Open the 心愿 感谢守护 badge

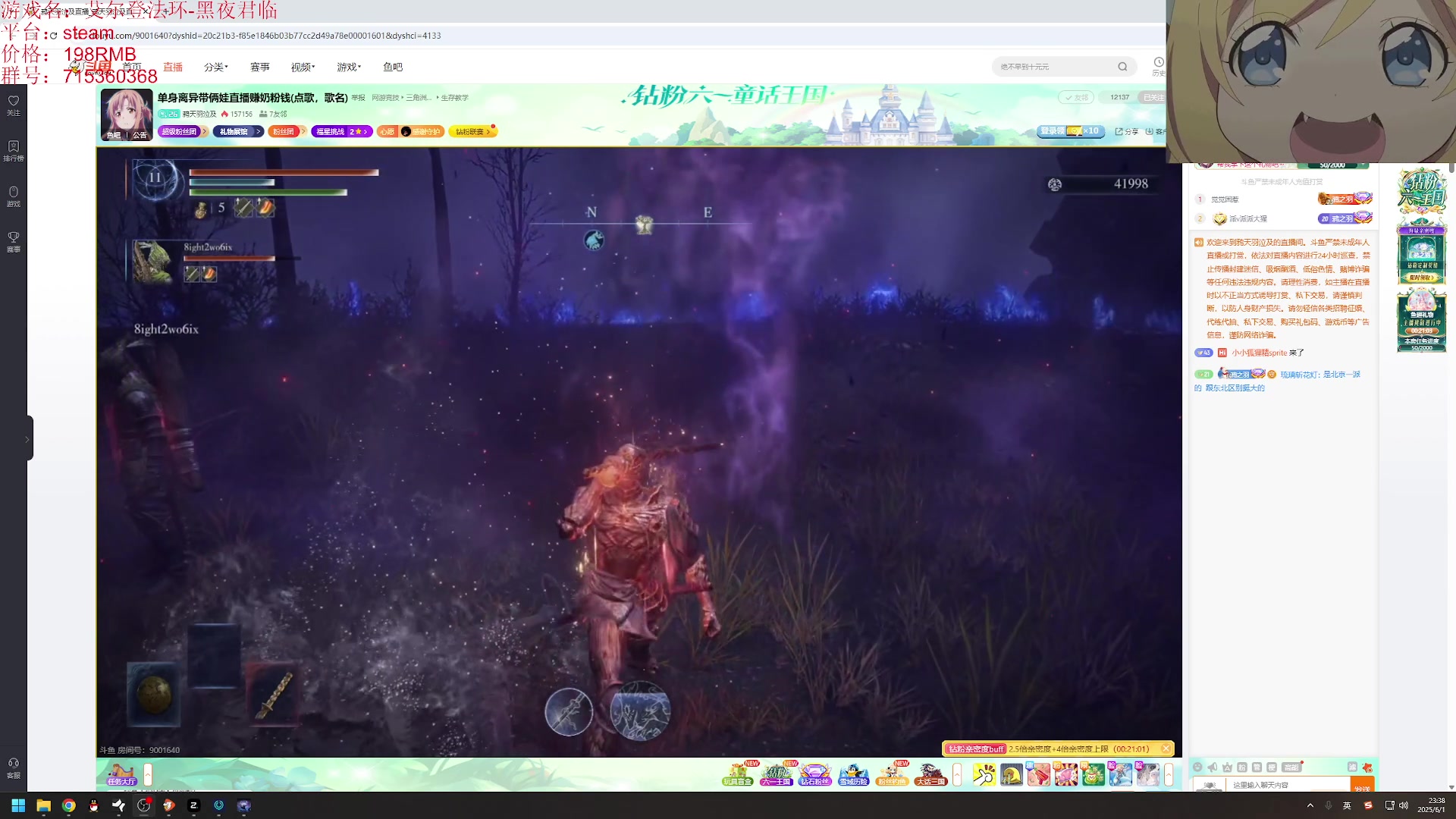[x=409, y=131]
